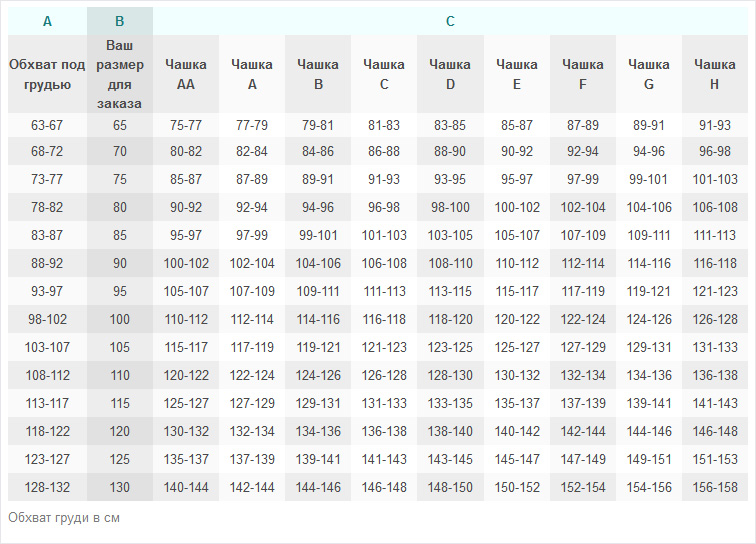
Task: Select the '115-117' cell under Чашка E
Action: (x=517, y=292)
